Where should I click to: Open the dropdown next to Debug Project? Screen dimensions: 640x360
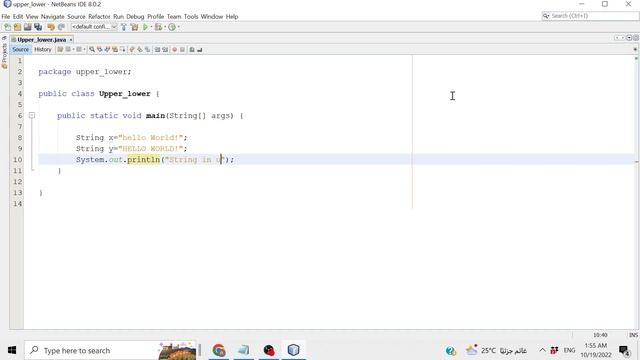(x=165, y=27)
